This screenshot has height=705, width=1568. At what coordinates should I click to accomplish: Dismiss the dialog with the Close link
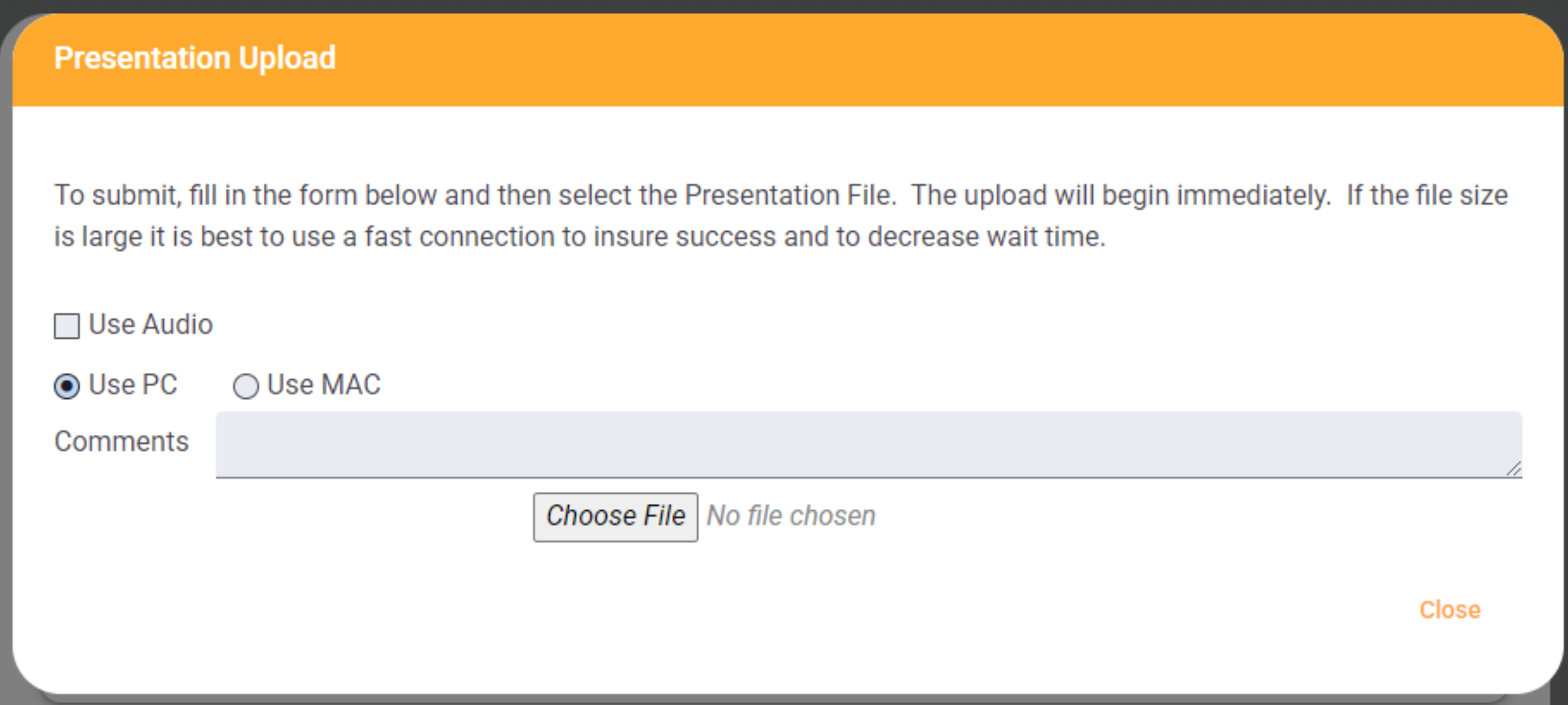pos(1449,610)
